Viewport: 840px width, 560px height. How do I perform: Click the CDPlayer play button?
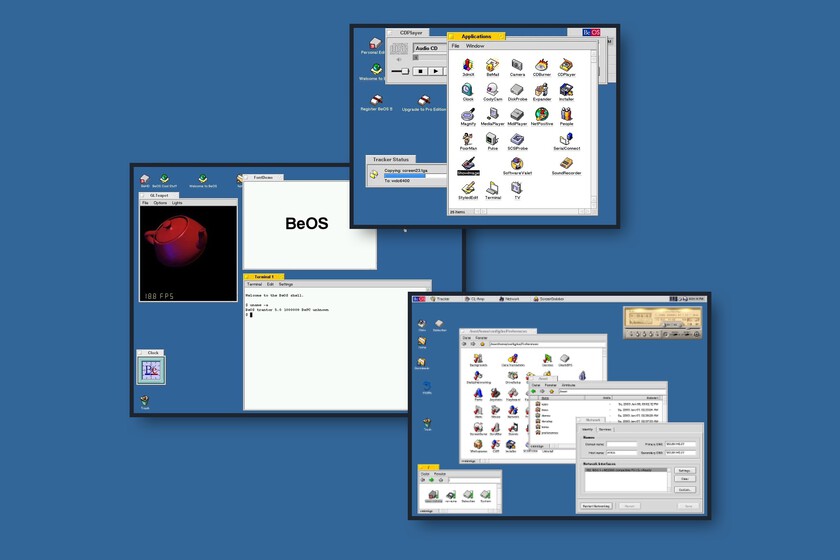click(436, 71)
